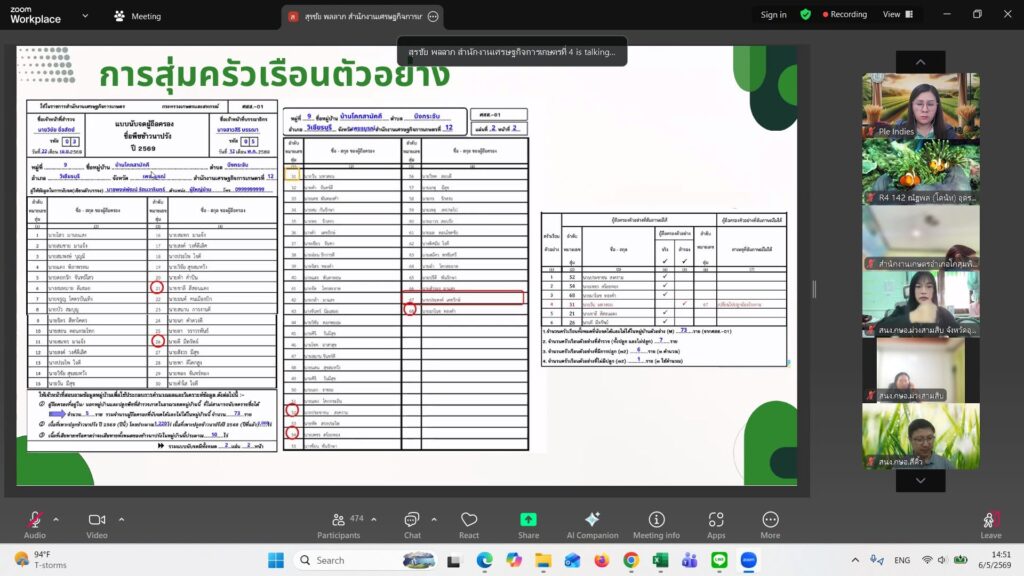The width and height of the screenshot is (1024, 576).
Task: Open the Participants panel
Action: coord(338,525)
